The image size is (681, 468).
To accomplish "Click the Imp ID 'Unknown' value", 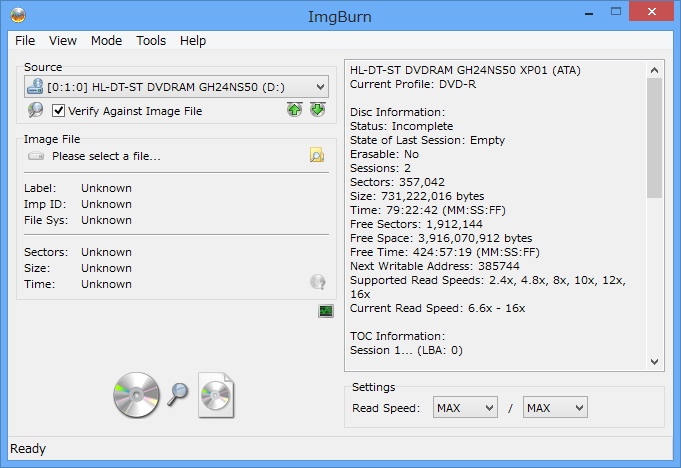I will 106,204.
